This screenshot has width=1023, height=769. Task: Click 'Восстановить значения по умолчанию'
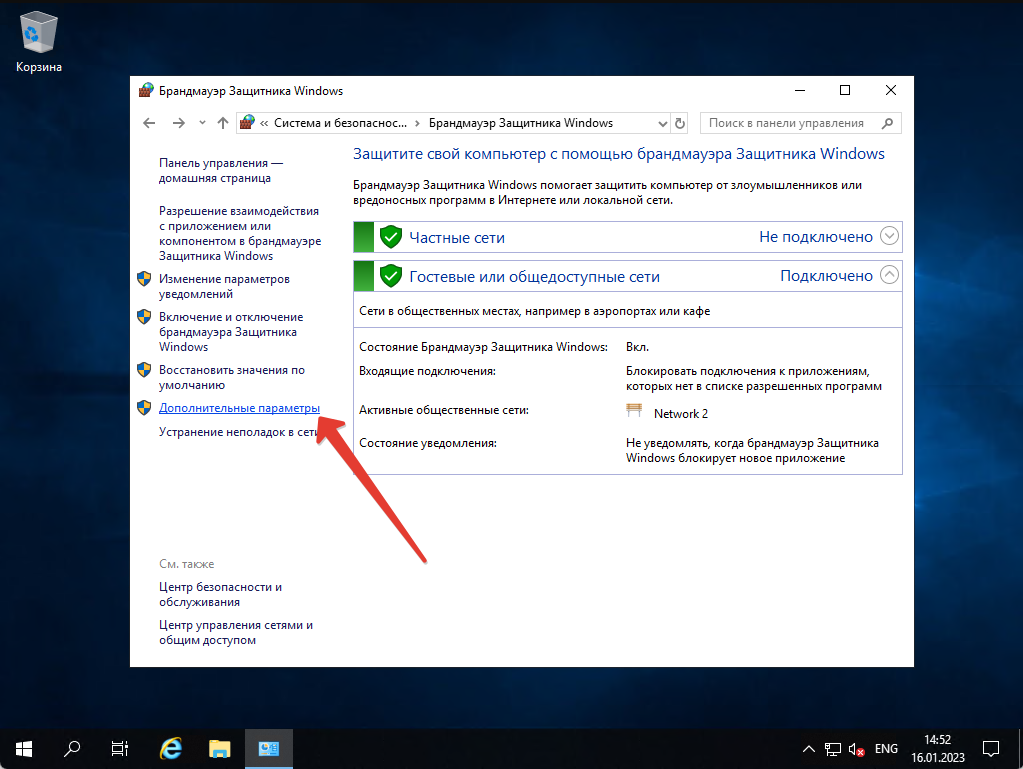(x=232, y=377)
